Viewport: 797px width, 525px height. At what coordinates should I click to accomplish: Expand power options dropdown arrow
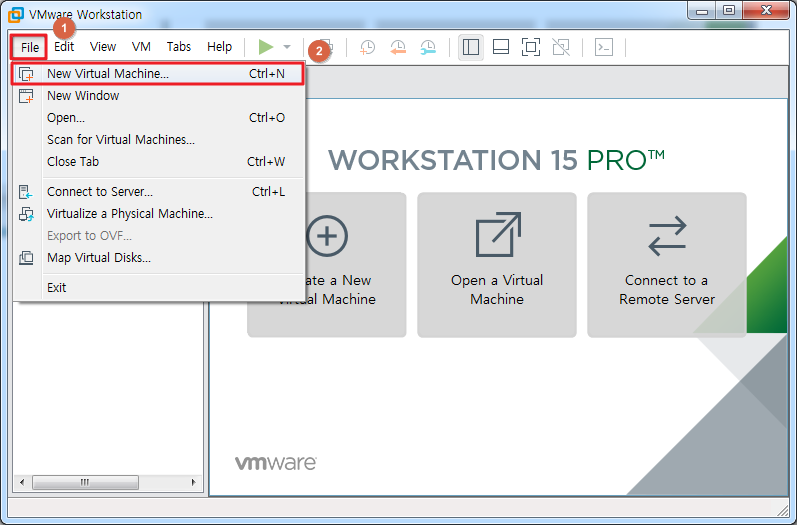point(287,47)
